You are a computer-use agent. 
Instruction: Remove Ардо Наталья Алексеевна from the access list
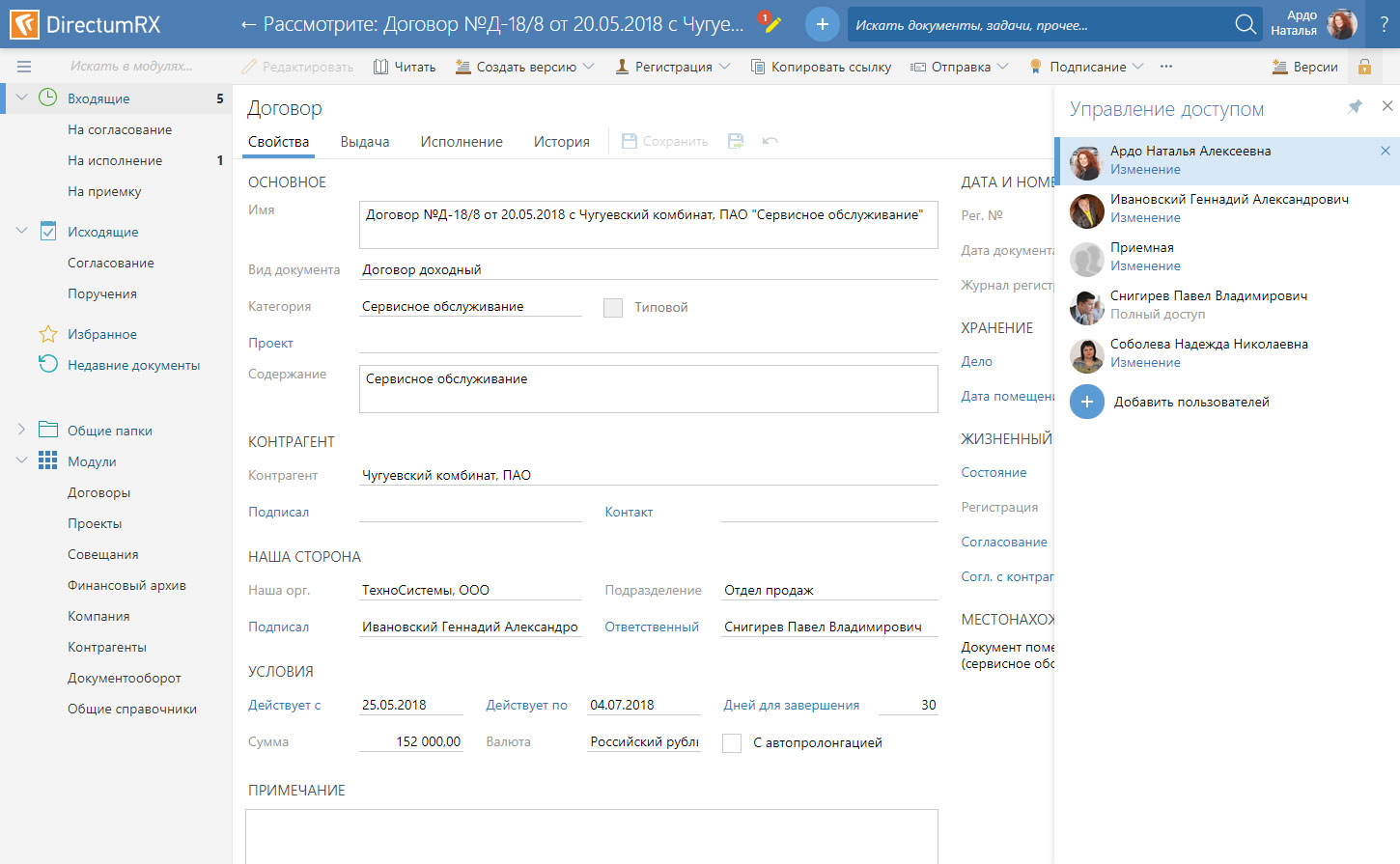[x=1386, y=151]
